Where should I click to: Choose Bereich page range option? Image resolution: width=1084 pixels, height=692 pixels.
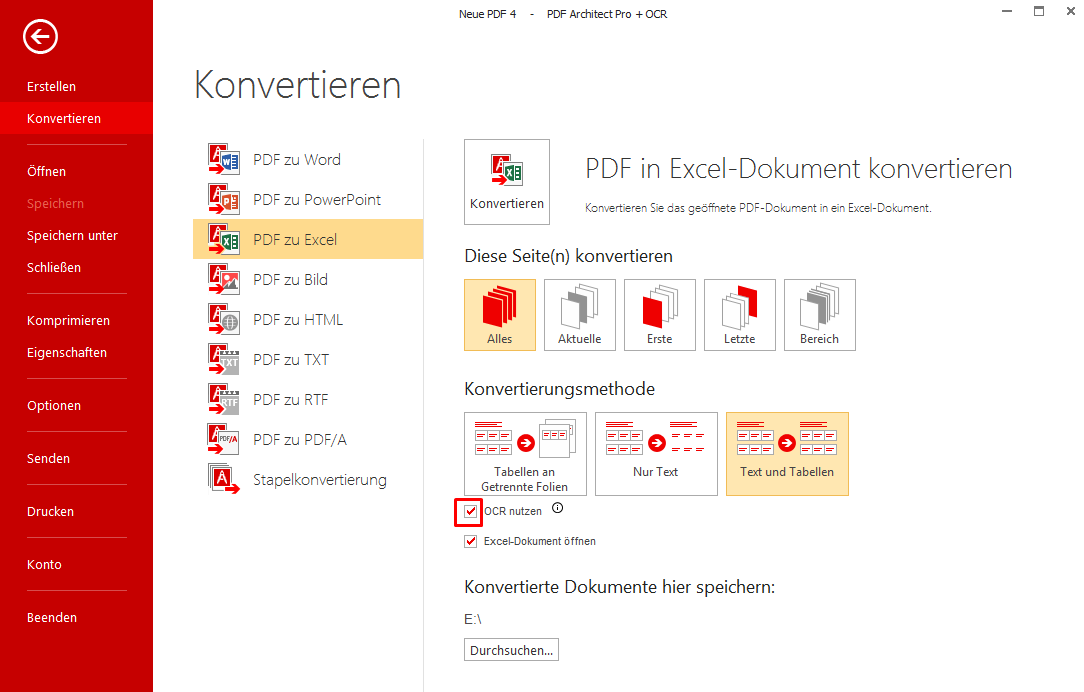[820, 315]
